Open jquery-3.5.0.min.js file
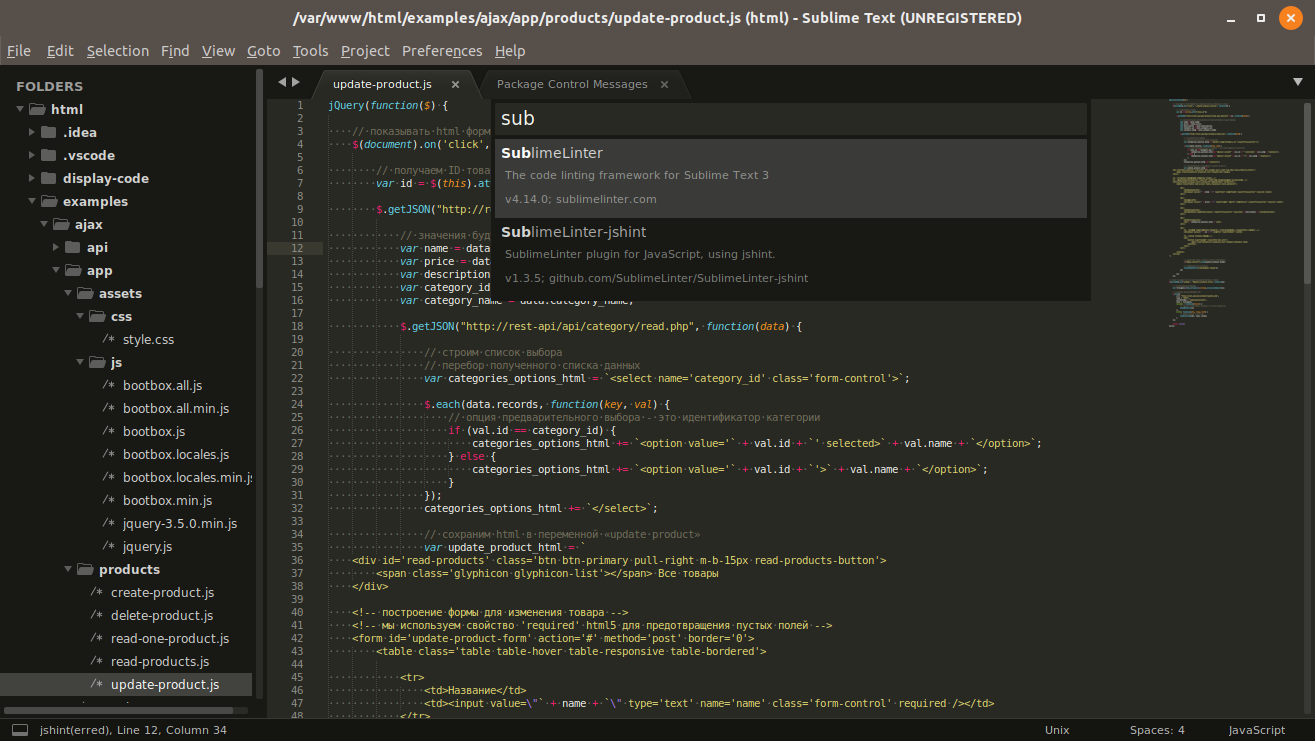Image resolution: width=1315 pixels, height=741 pixels. coord(180,523)
